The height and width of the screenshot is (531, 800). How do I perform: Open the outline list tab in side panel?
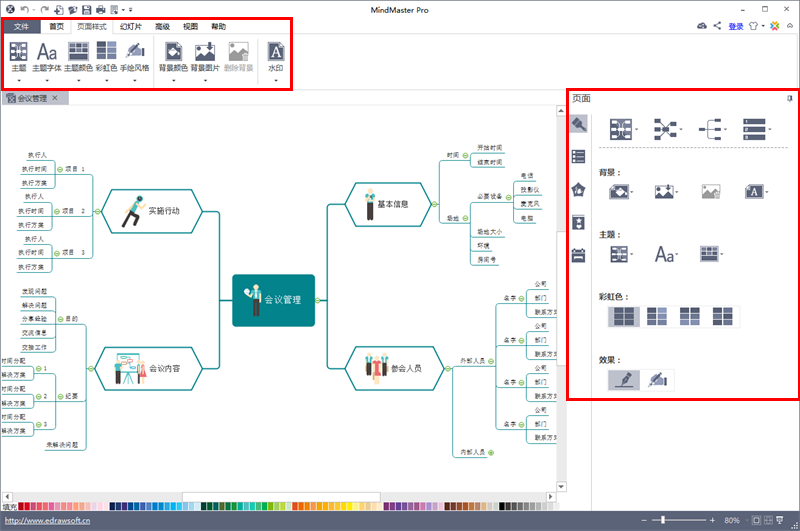tap(579, 157)
